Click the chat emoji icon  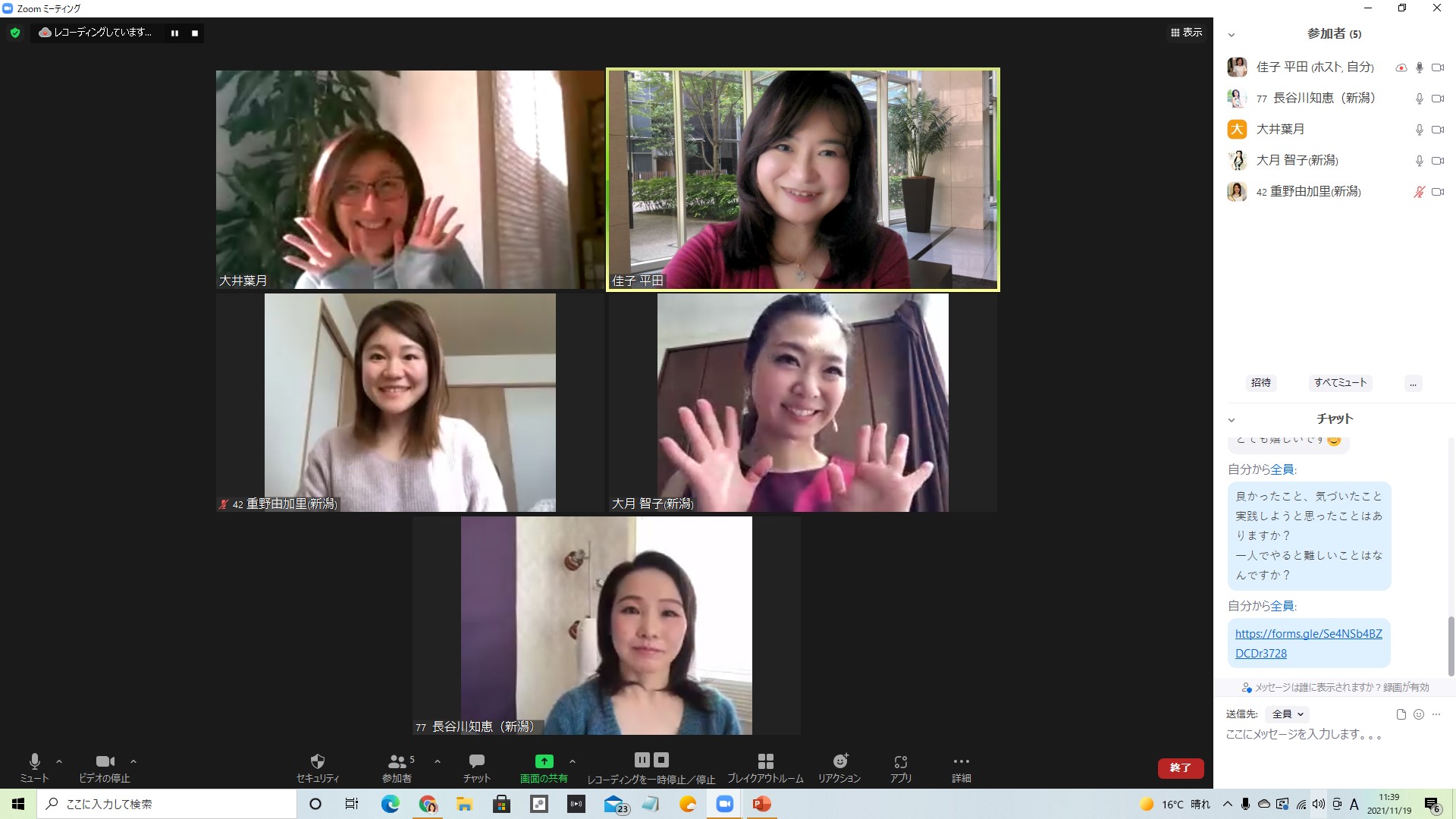click(1419, 714)
